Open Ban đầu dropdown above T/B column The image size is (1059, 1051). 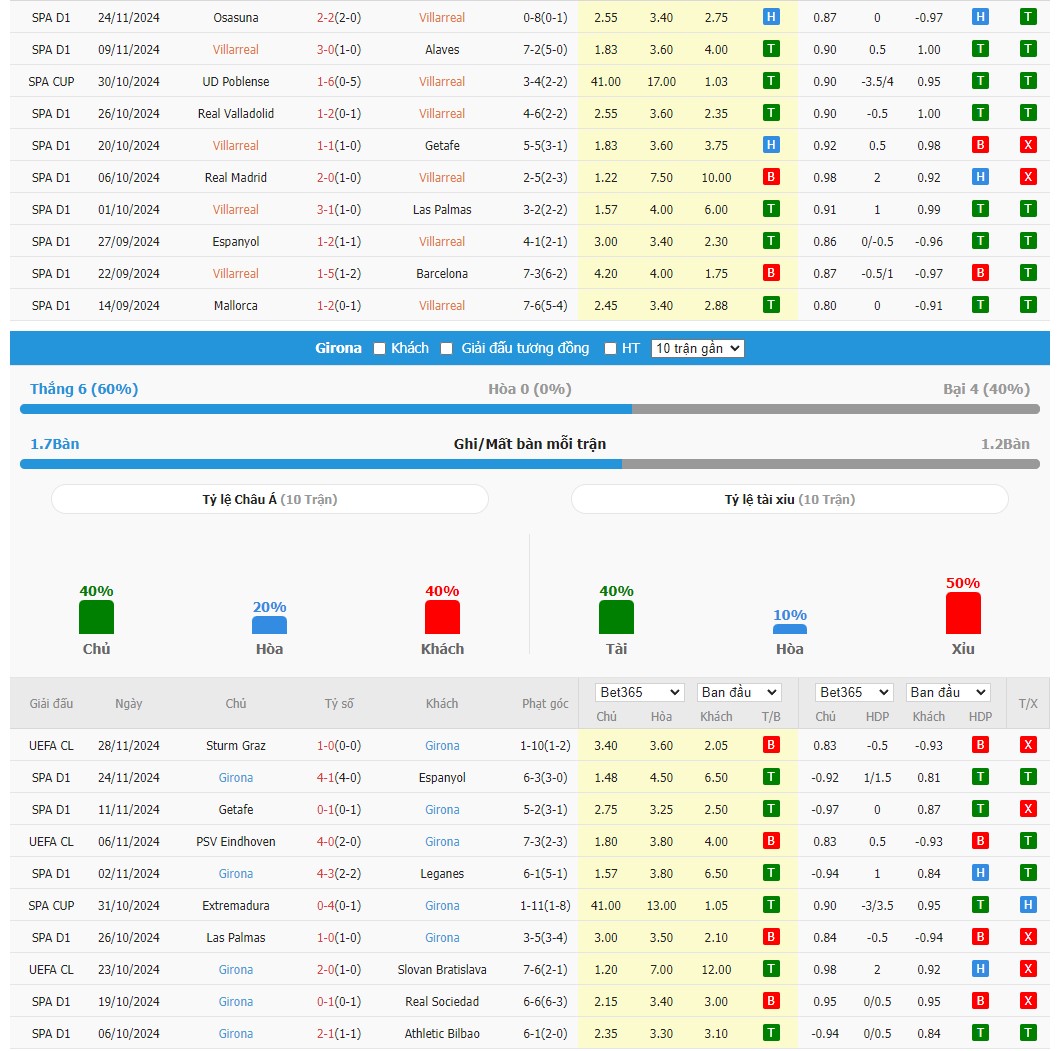tap(739, 692)
